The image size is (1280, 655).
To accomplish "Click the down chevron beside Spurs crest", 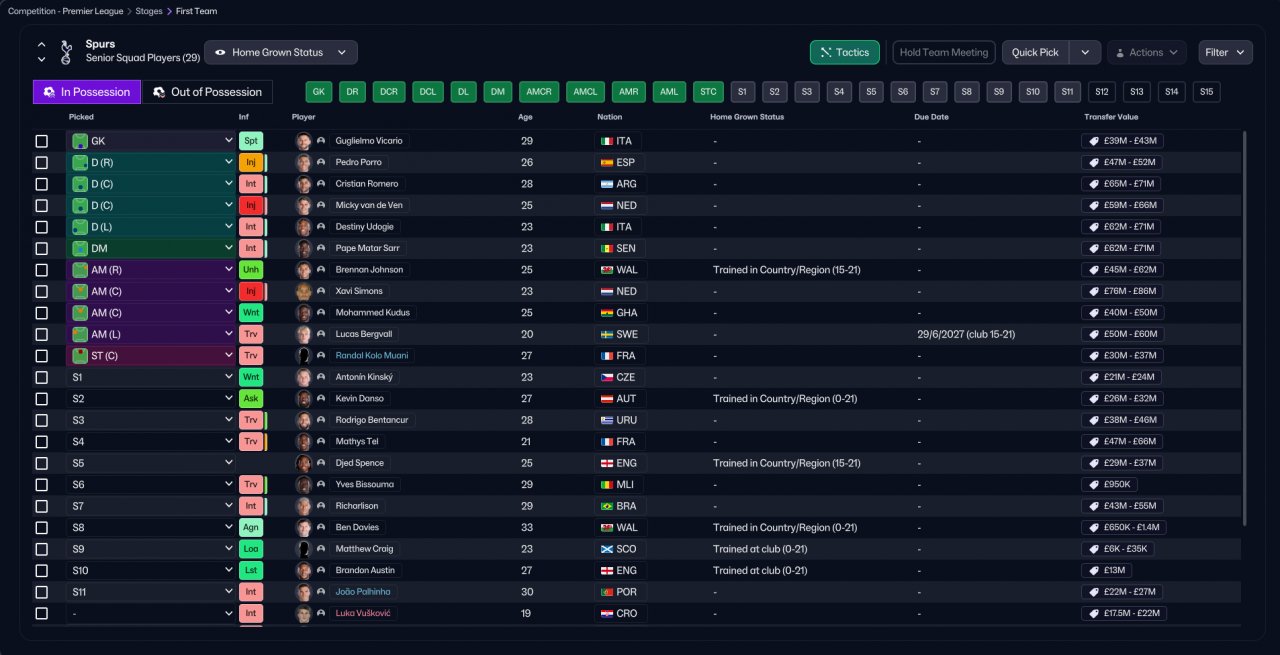I will click(41, 59).
